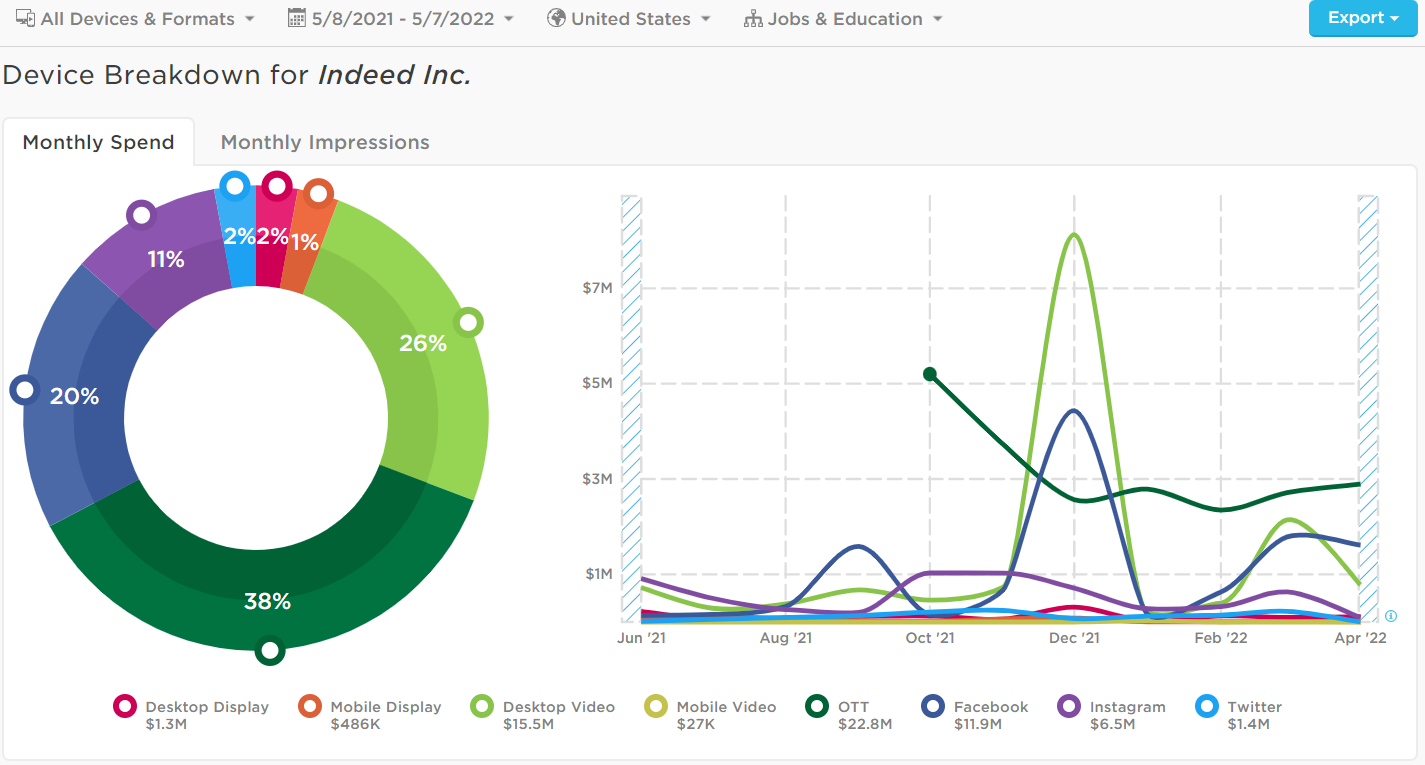Select the Monthly Spend tab
The height and width of the screenshot is (765, 1425).
click(x=98, y=142)
